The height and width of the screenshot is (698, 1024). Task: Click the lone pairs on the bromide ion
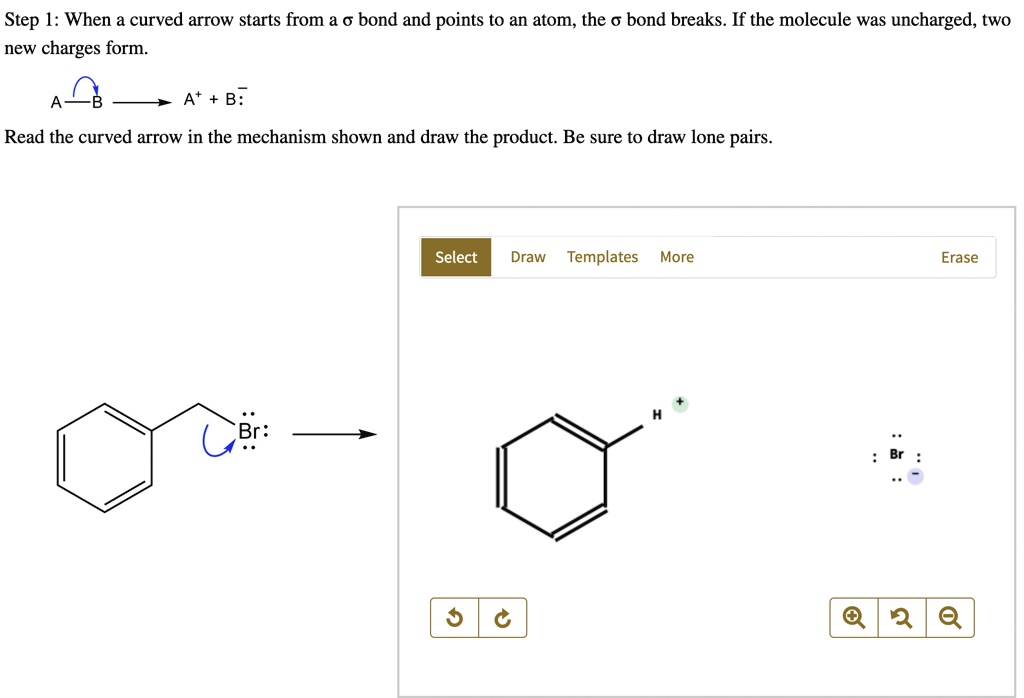(895, 434)
